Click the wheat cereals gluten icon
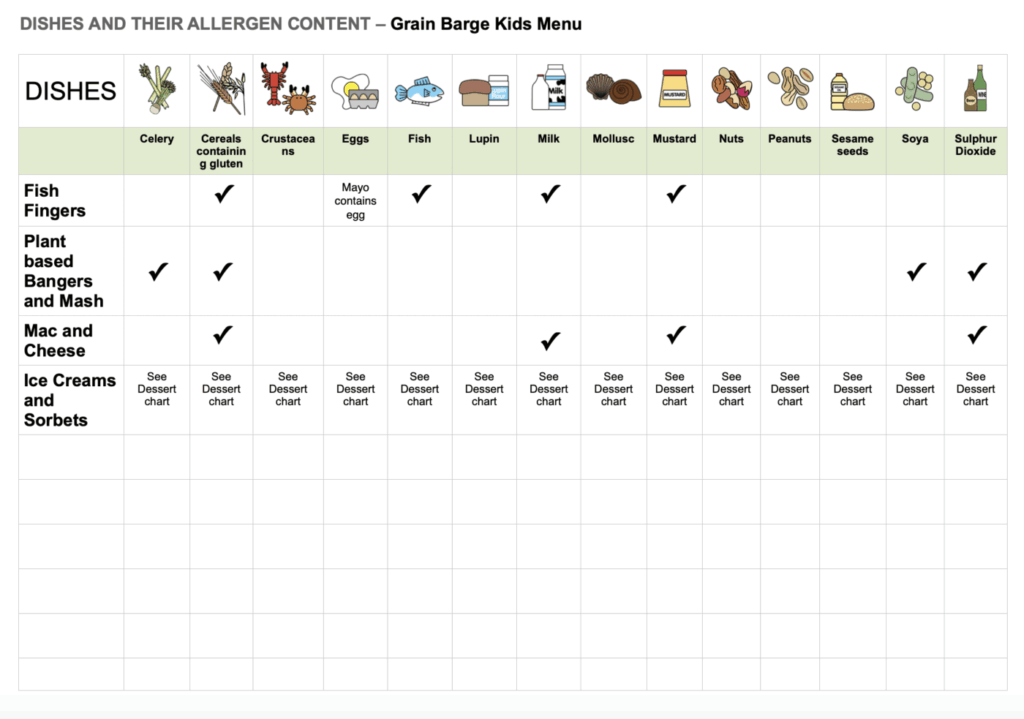Screen dimensions: 1024x719 [221, 89]
